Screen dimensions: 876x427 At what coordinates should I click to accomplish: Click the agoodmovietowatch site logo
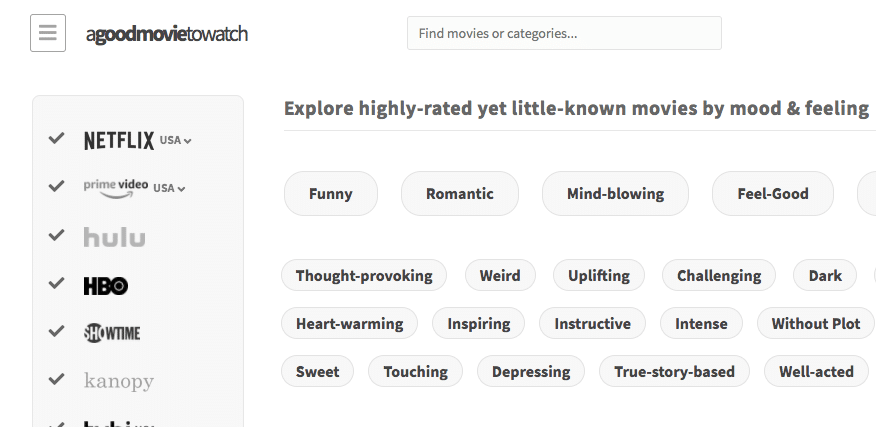(167, 34)
